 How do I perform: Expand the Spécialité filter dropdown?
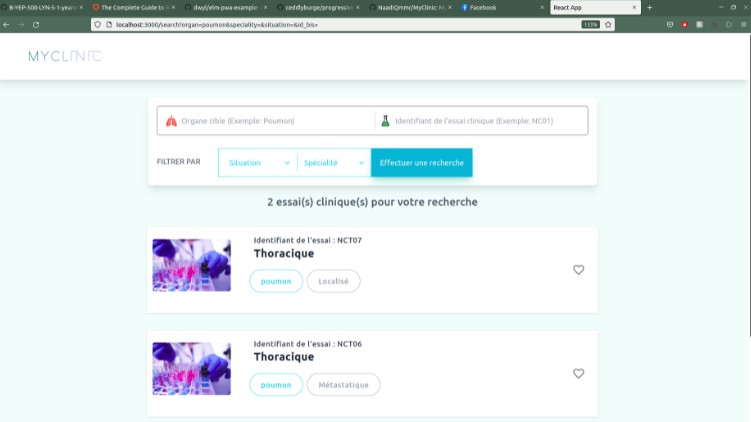click(x=332, y=162)
